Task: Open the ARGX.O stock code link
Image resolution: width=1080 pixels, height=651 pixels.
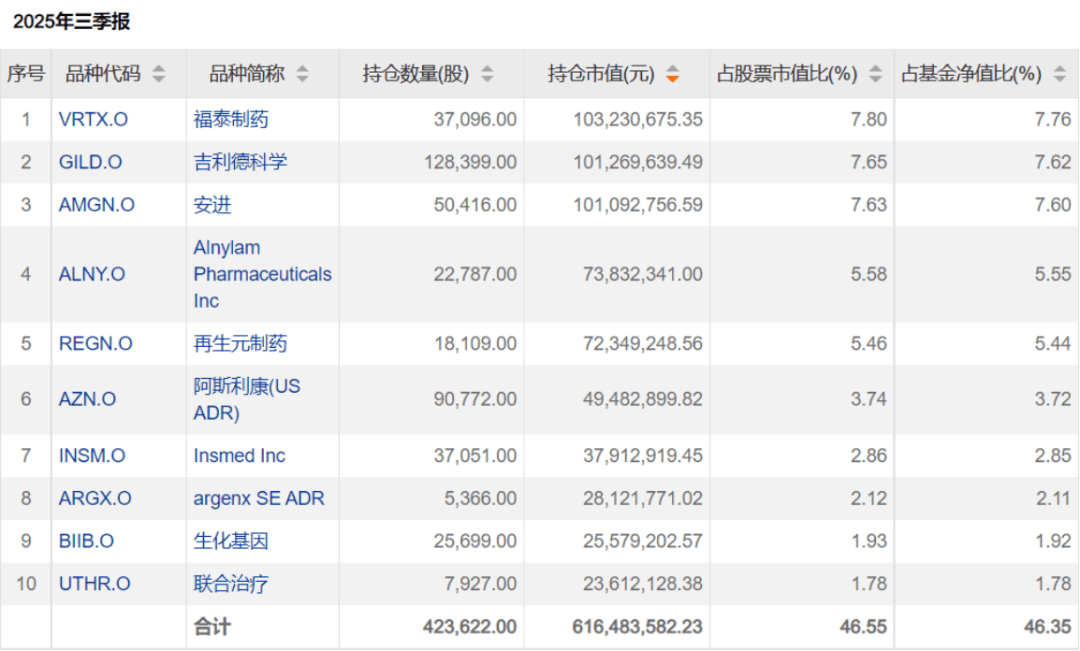Action: pyautogui.click(x=95, y=499)
